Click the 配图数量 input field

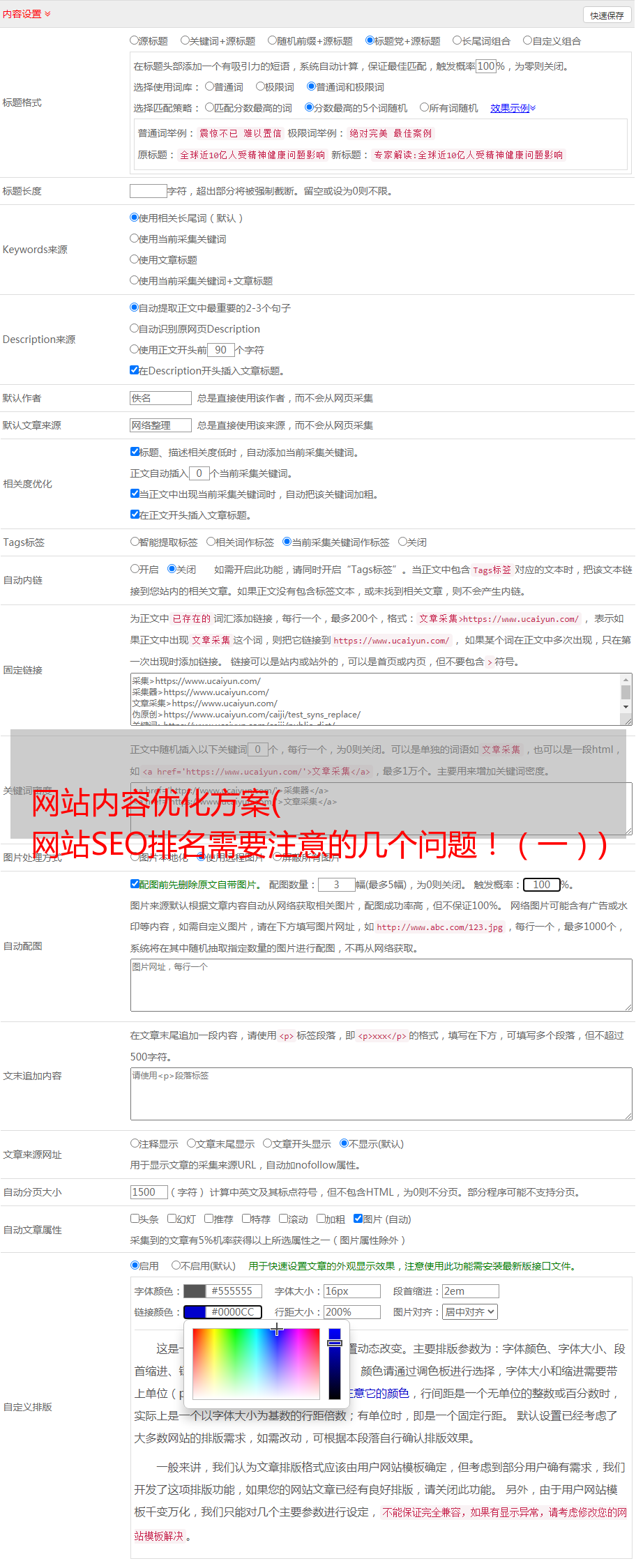click(337, 885)
